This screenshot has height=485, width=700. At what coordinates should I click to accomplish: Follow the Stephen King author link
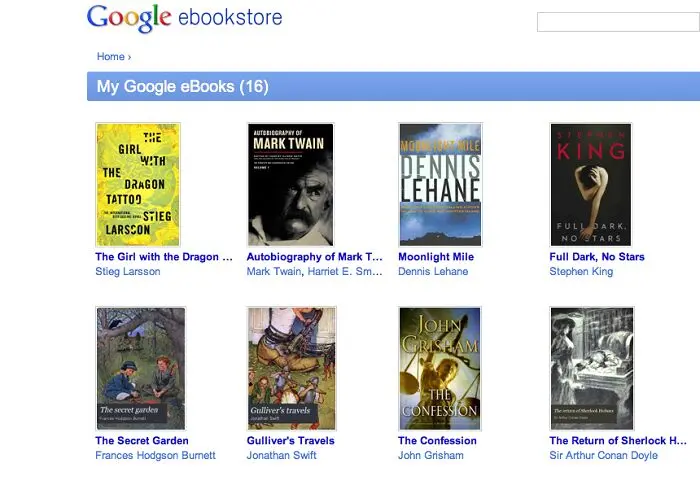581,272
